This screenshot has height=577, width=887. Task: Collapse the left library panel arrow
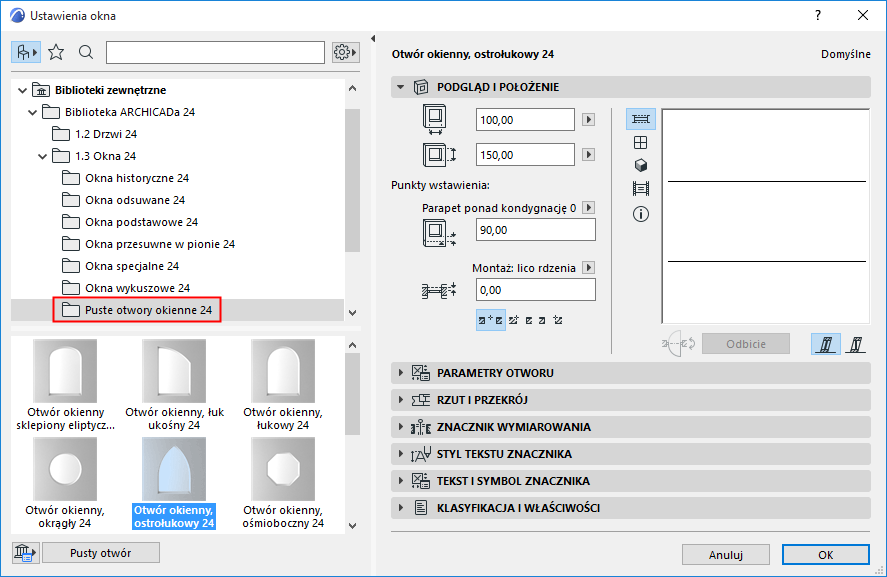point(373,38)
